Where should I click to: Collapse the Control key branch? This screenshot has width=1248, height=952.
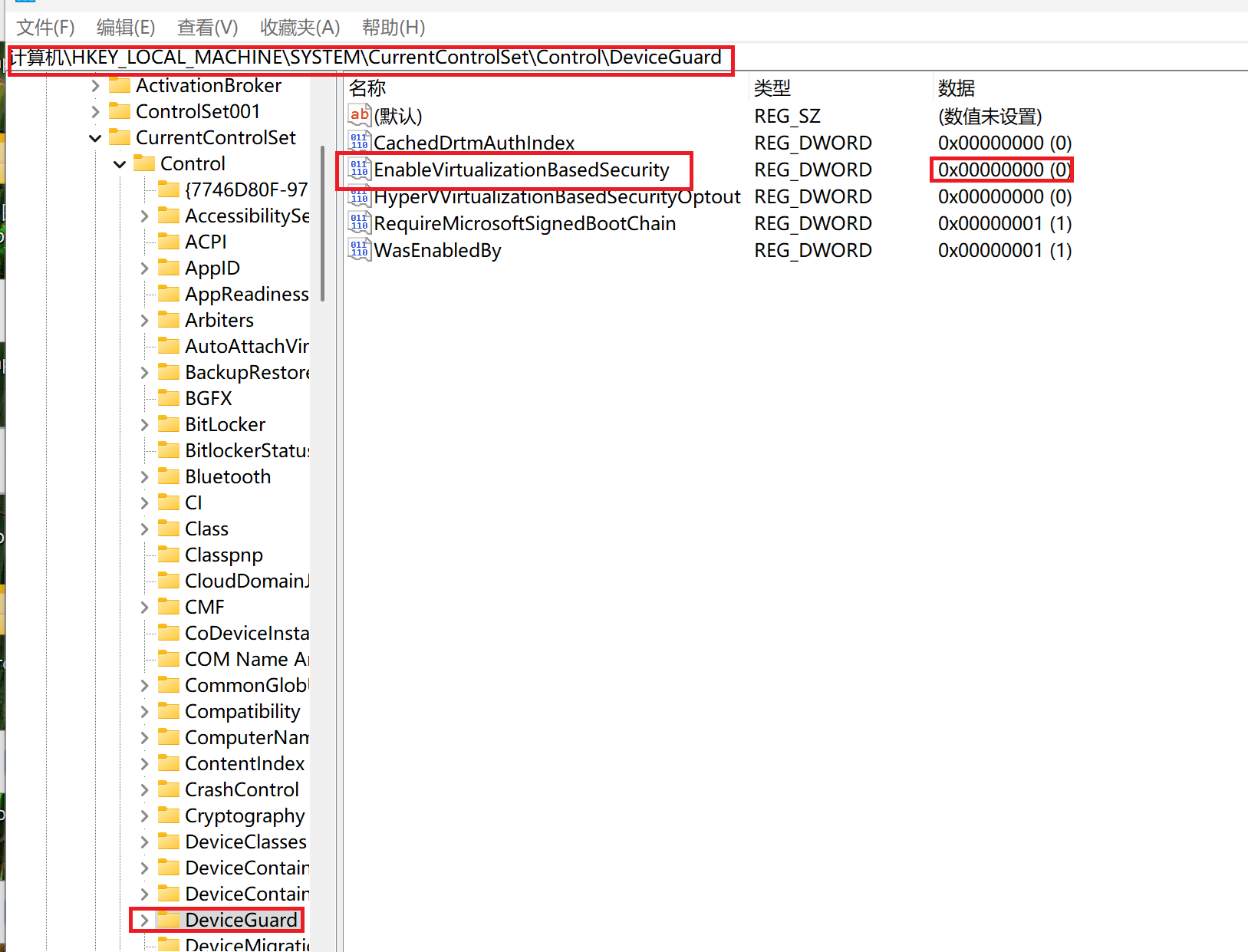(120, 164)
